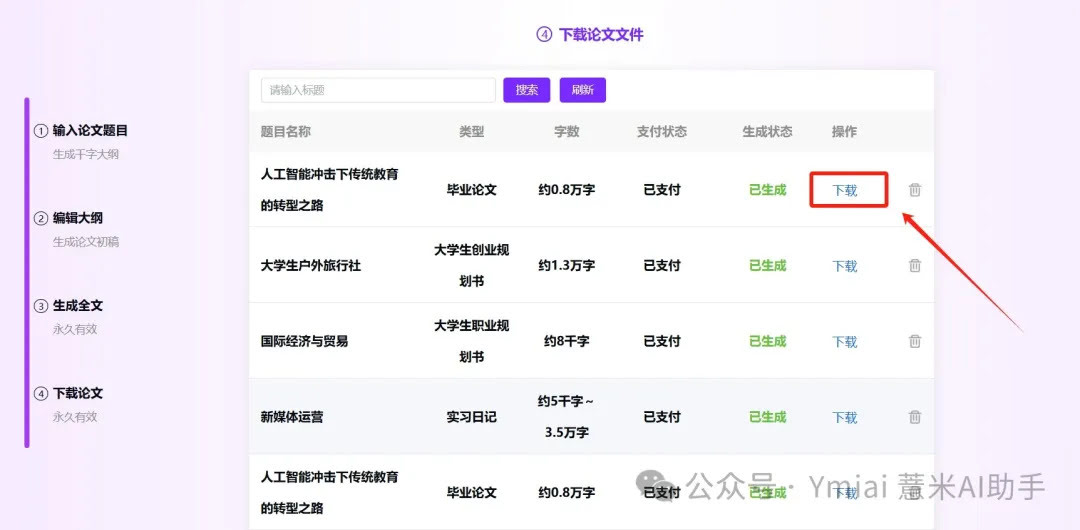Download the red-boxed first row thesis

click(x=845, y=190)
